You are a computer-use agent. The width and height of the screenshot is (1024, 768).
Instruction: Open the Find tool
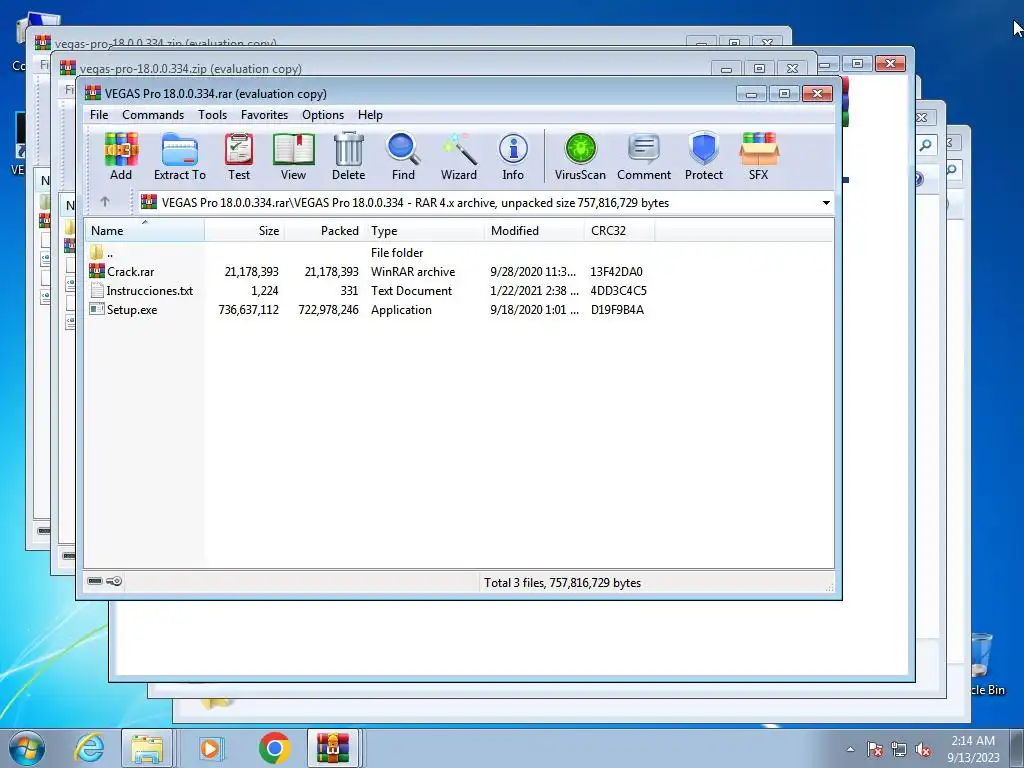403,156
